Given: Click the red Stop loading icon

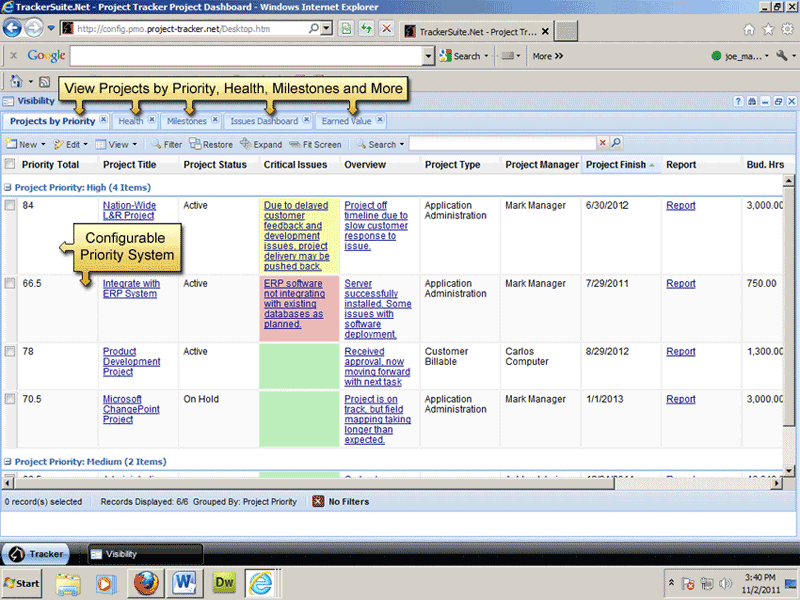Looking at the screenshot, I should point(387,29).
